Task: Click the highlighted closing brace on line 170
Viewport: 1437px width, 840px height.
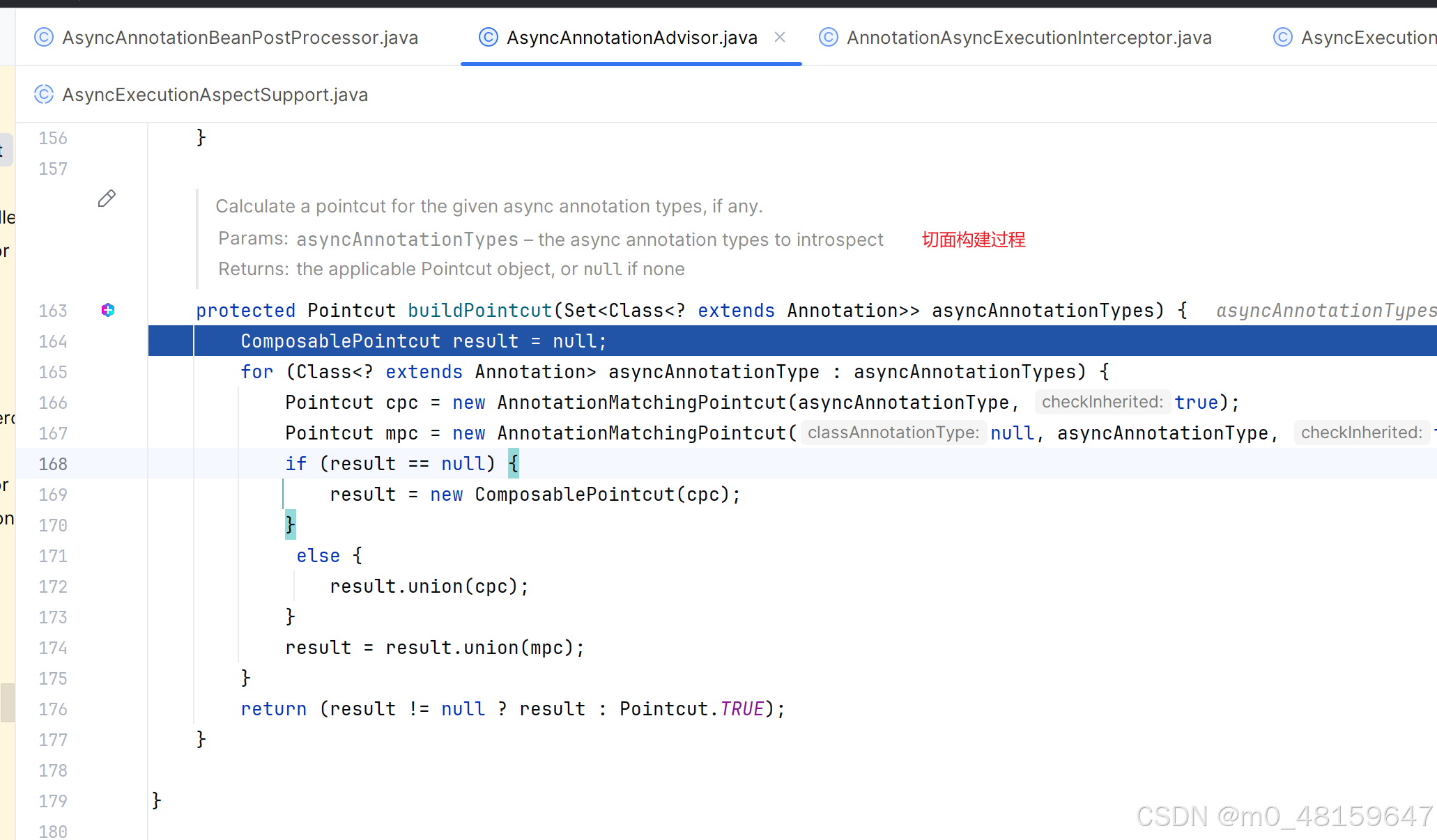Action: click(291, 524)
